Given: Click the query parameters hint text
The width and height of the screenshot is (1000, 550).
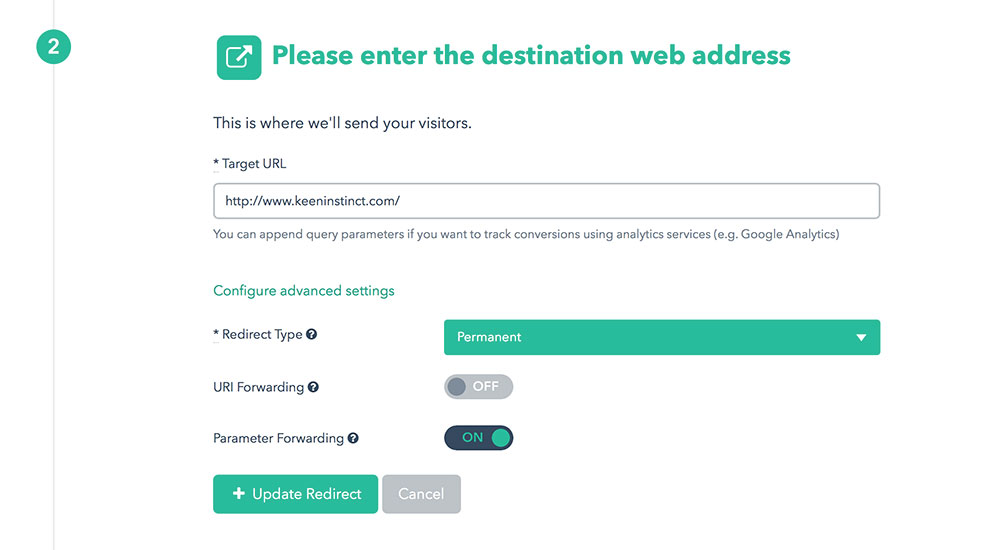Looking at the screenshot, I should (x=526, y=235).
